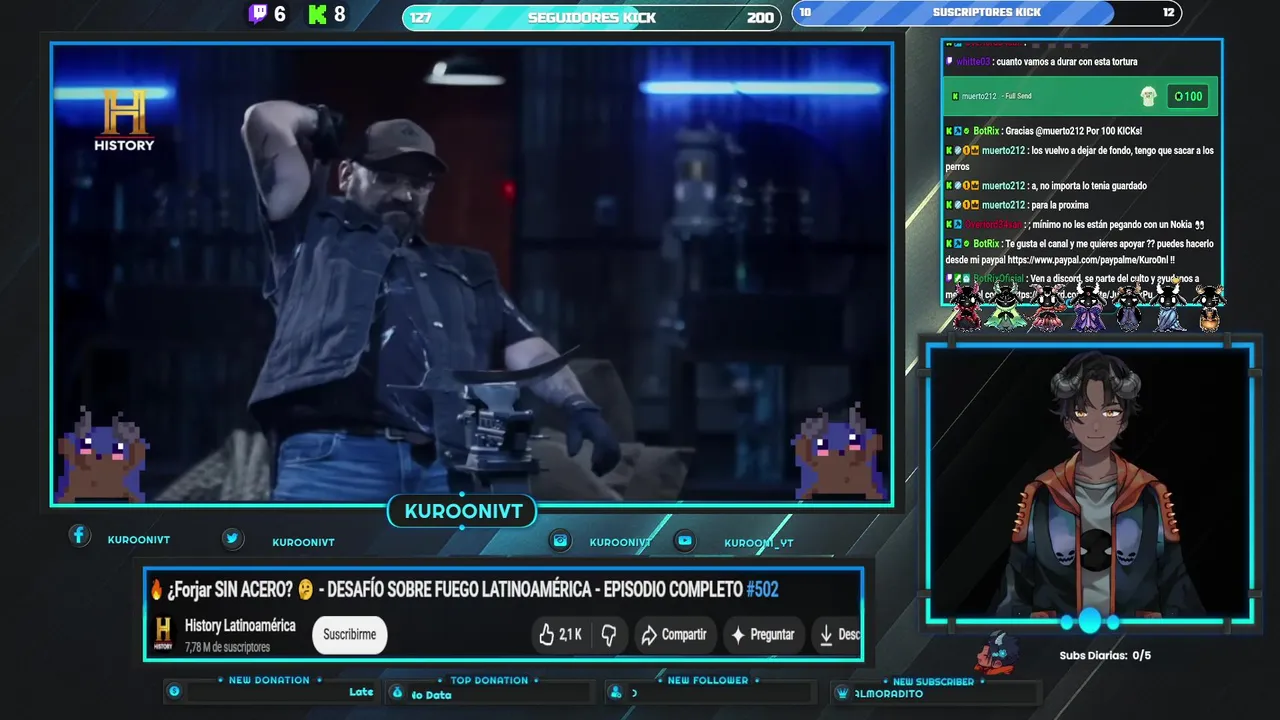This screenshot has width=1280, height=720.
Task: Click muerto212's 'los vuelvo a dejar de fondo' message
Action: point(1080,158)
